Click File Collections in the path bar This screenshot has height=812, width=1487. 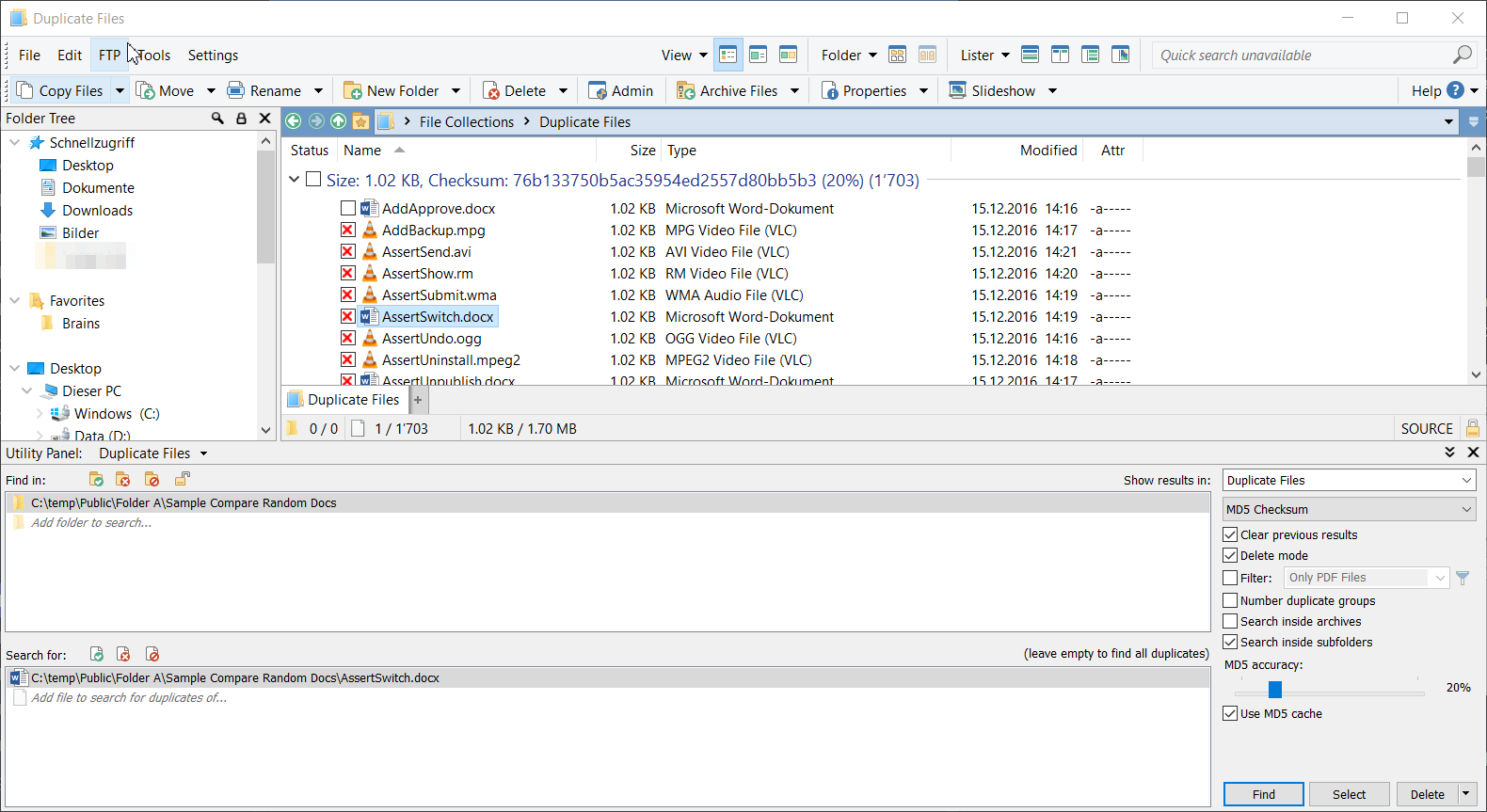point(467,121)
